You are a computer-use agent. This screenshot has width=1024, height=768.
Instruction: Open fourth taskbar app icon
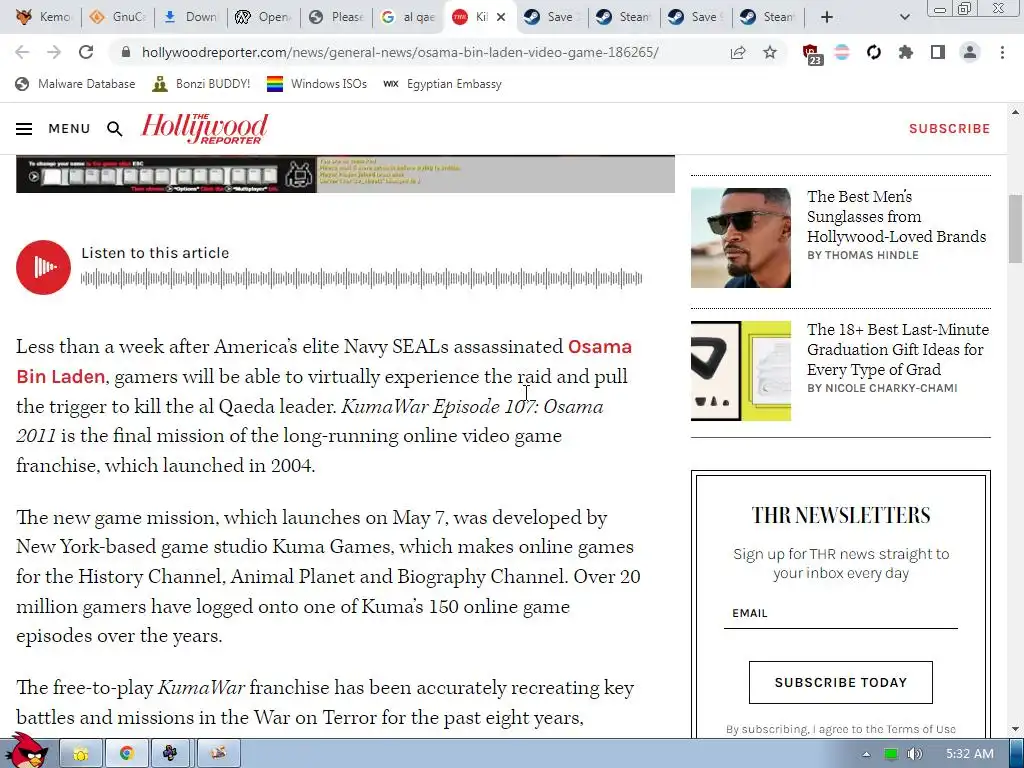click(218, 754)
